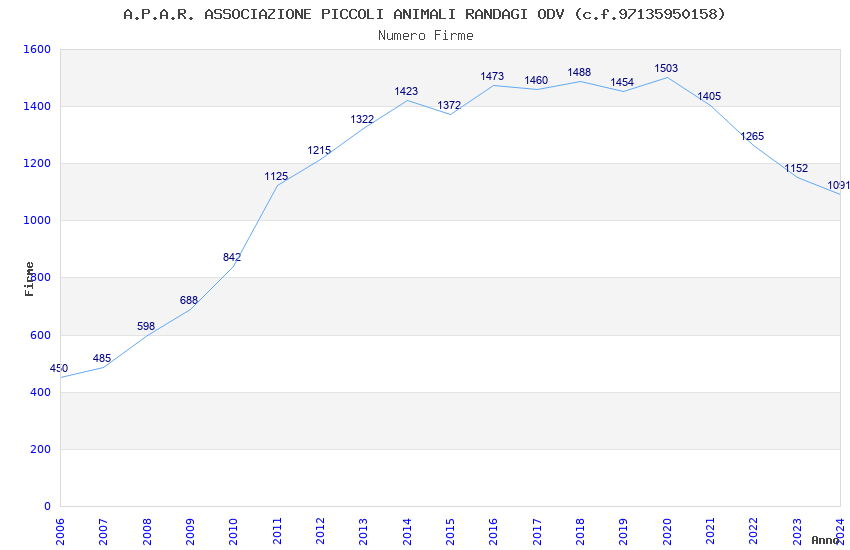Screen dimensions: 850x550
Task: Select the 688 data label
Action: [189, 300]
